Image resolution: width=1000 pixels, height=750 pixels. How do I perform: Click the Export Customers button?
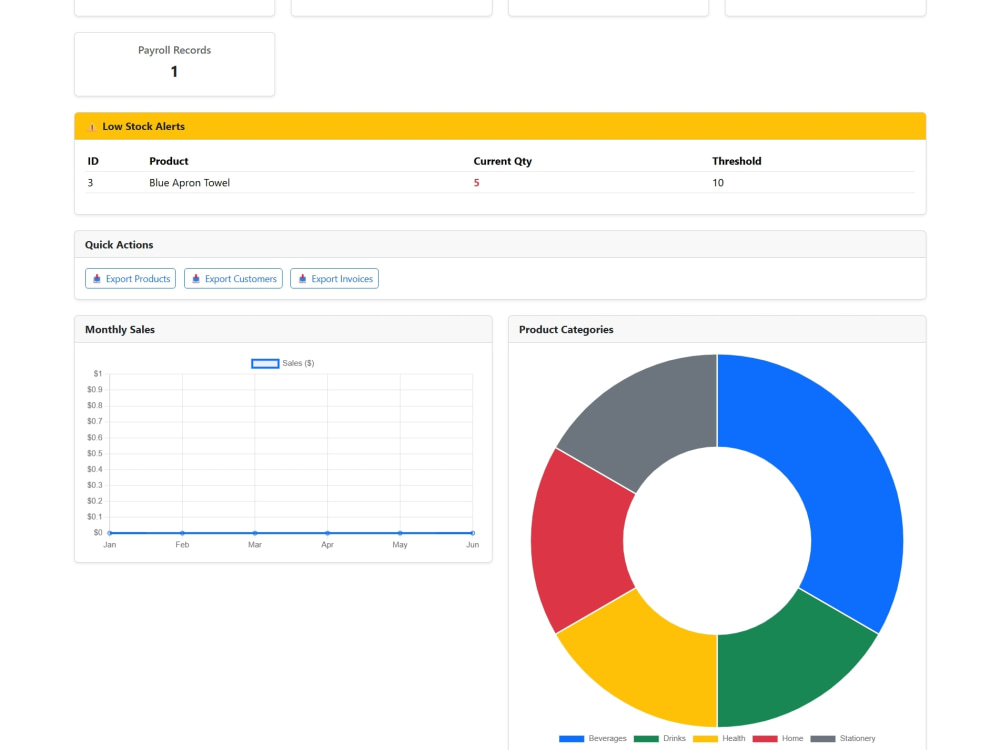pyautogui.click(x=233, y=279)
